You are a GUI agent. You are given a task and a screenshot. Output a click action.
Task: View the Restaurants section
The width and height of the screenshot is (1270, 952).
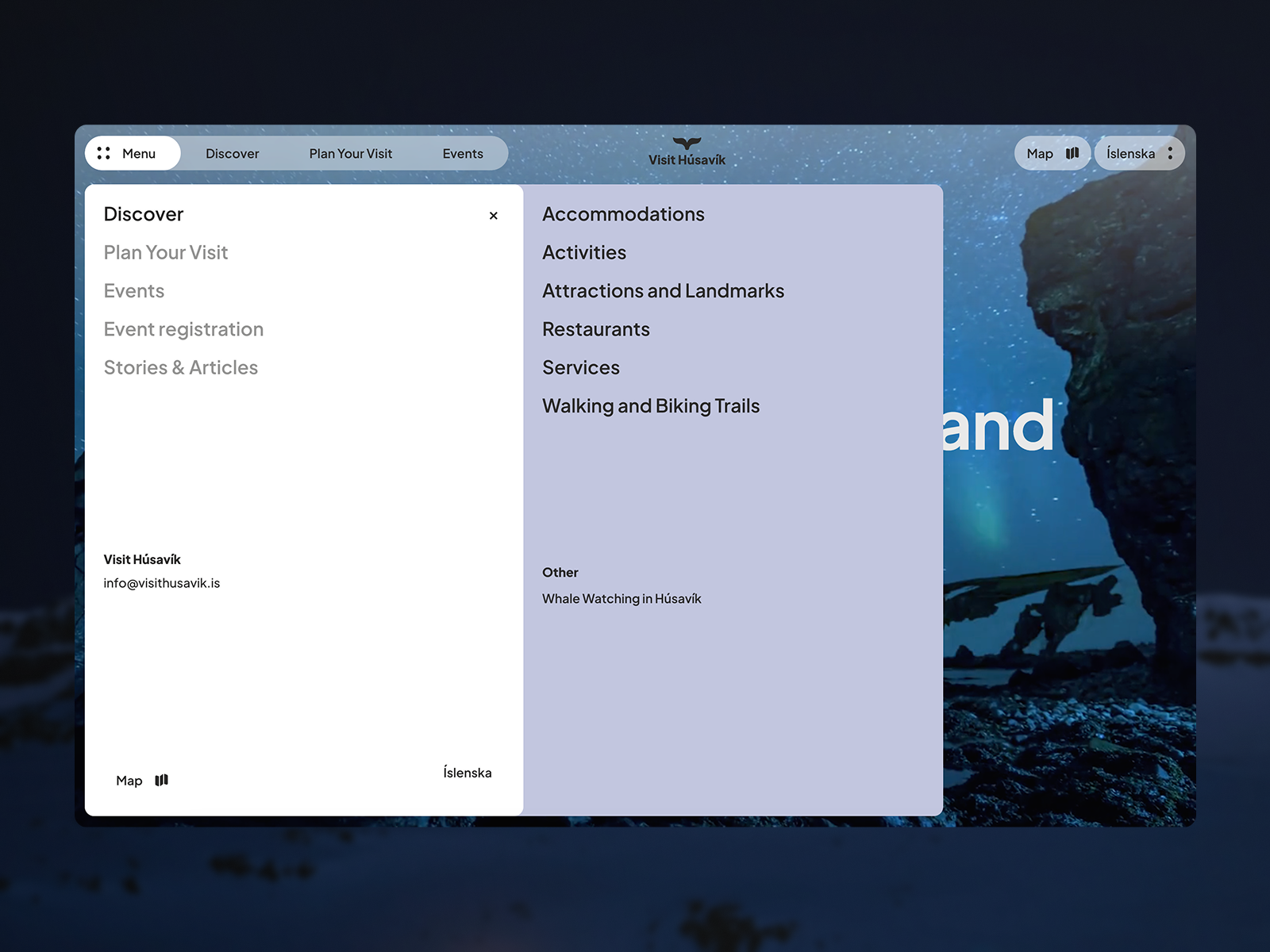coord(596,328)
